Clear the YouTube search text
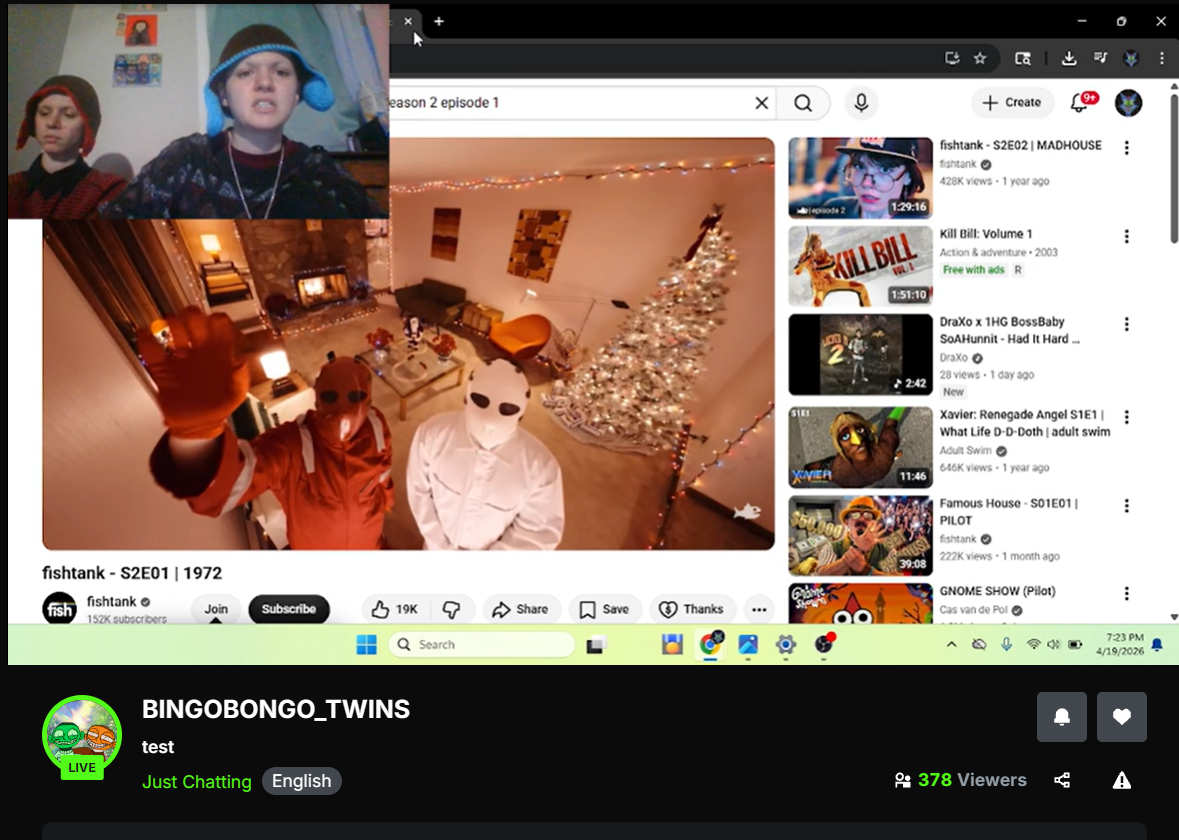Screen dimensions: 1179x840 762,102
